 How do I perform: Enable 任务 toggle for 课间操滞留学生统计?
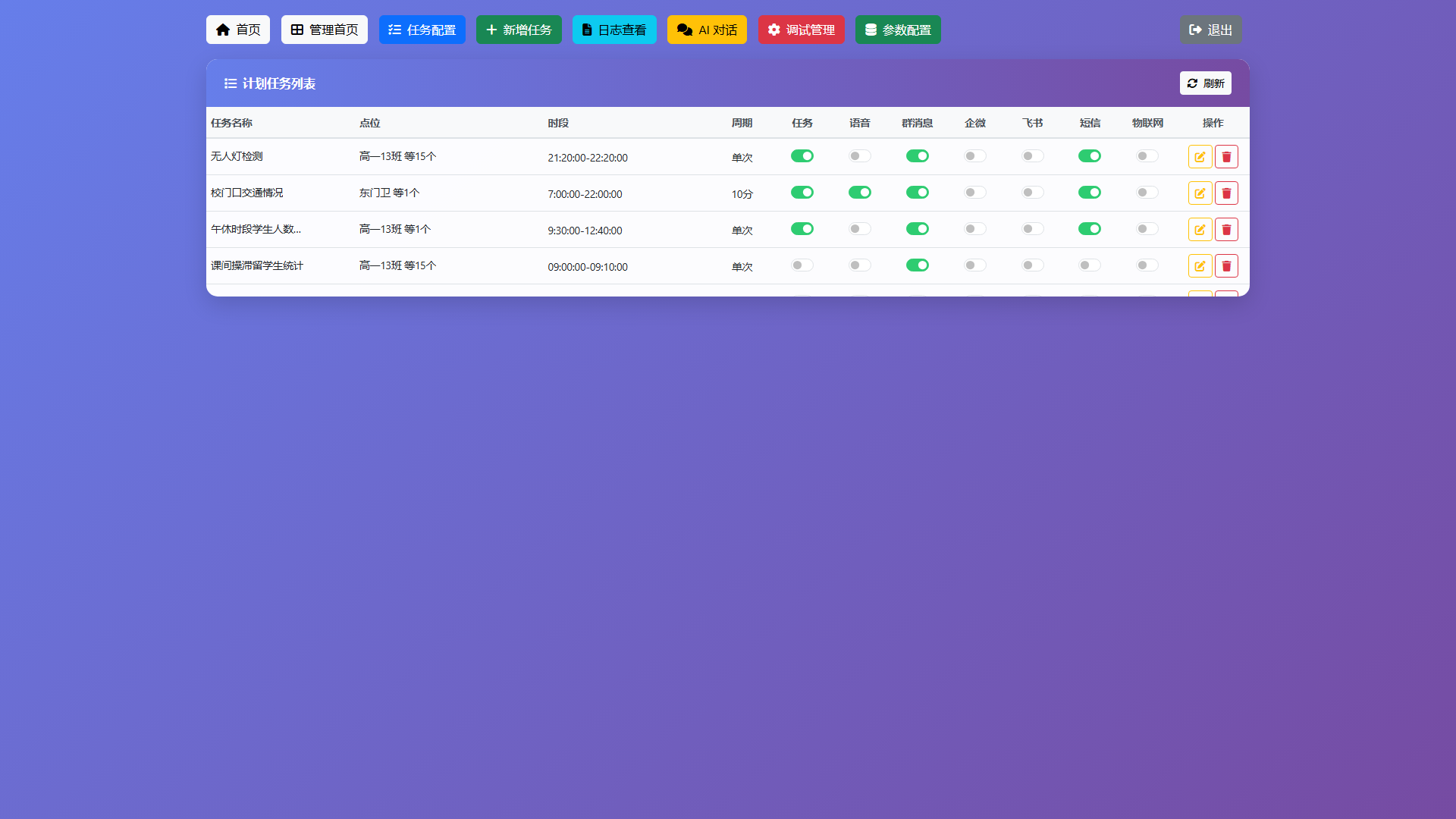click(x=802, y=265)
